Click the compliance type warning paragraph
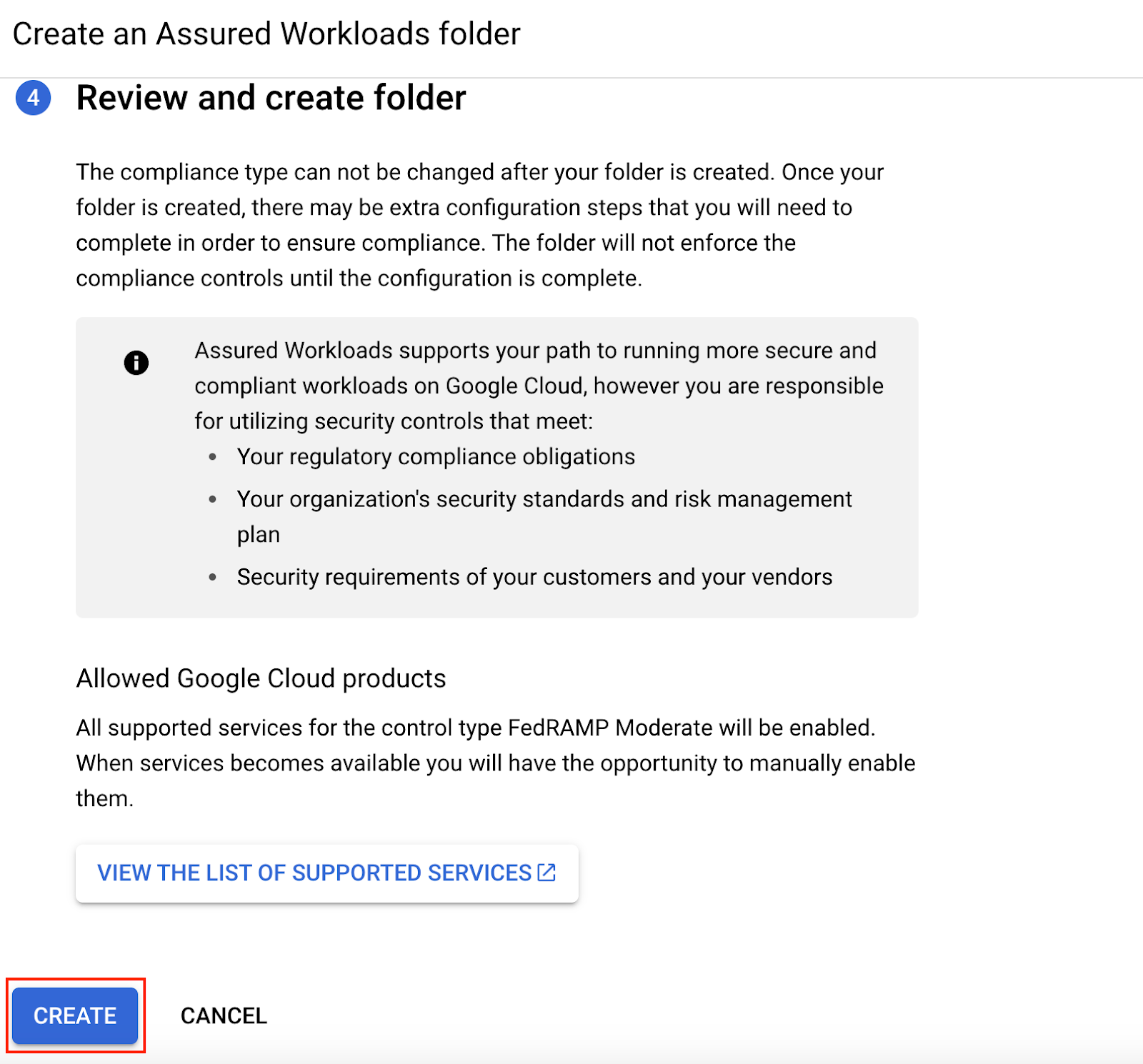The height and width of the screenshot is (1064, 1143). [479, 225]
